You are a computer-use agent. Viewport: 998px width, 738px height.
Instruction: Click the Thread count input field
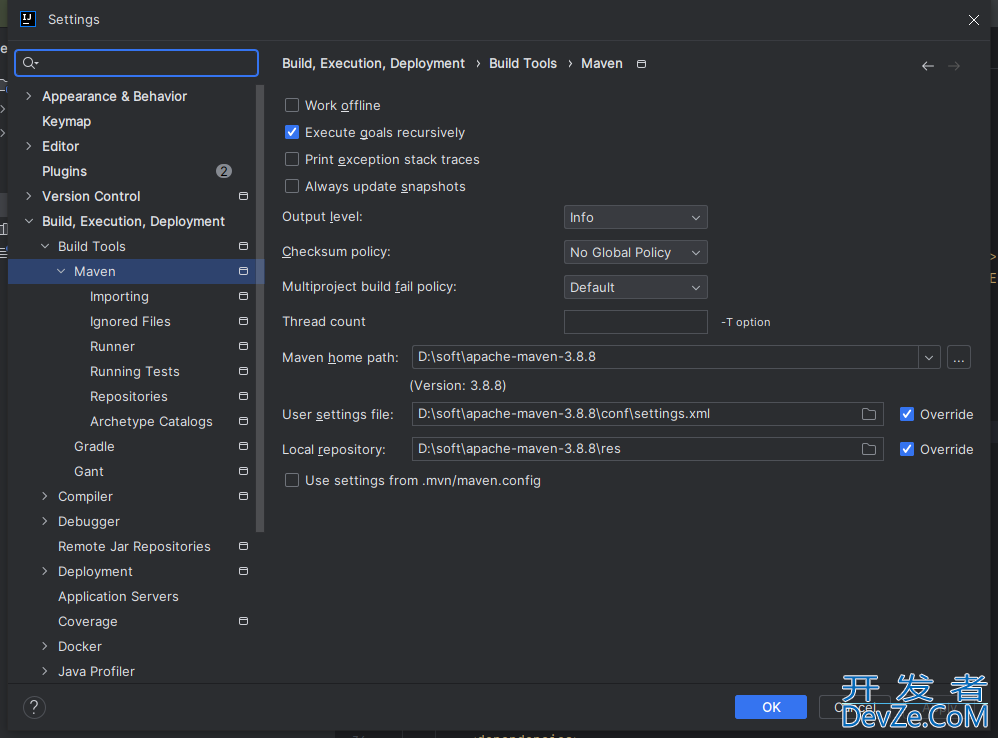click(x=635, y=322)
